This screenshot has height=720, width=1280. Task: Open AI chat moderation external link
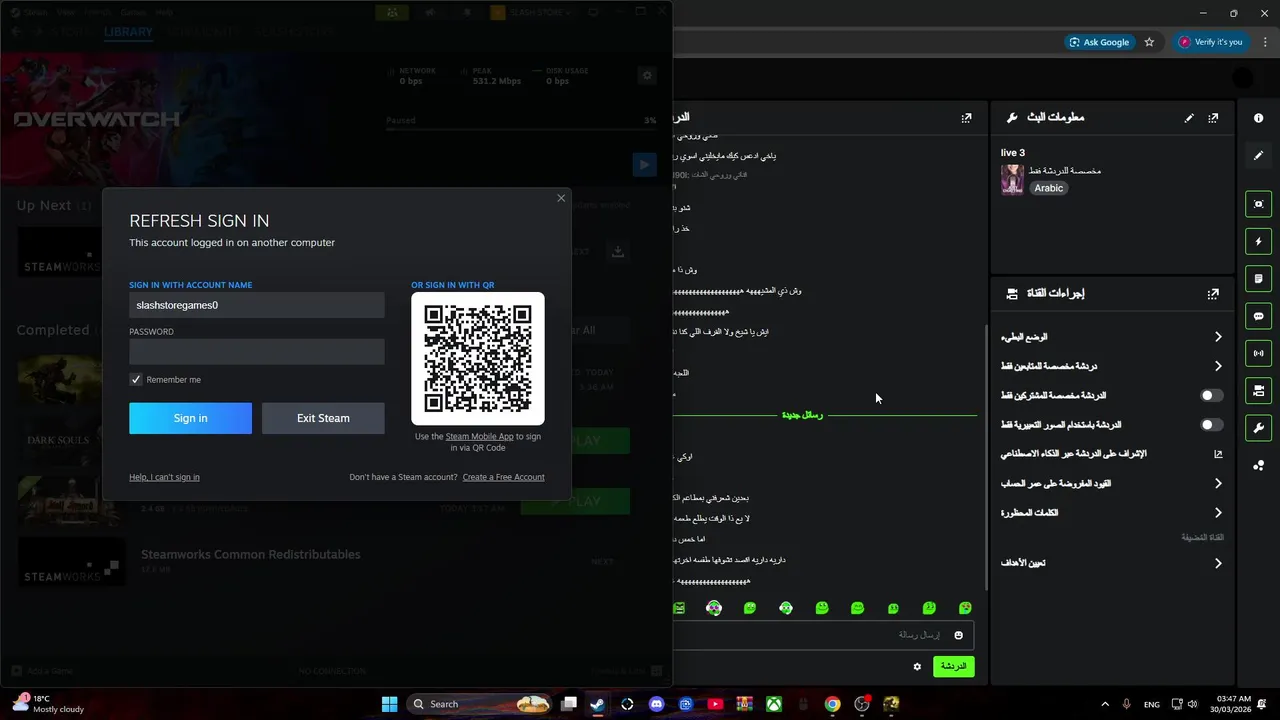click(1218, 454)
